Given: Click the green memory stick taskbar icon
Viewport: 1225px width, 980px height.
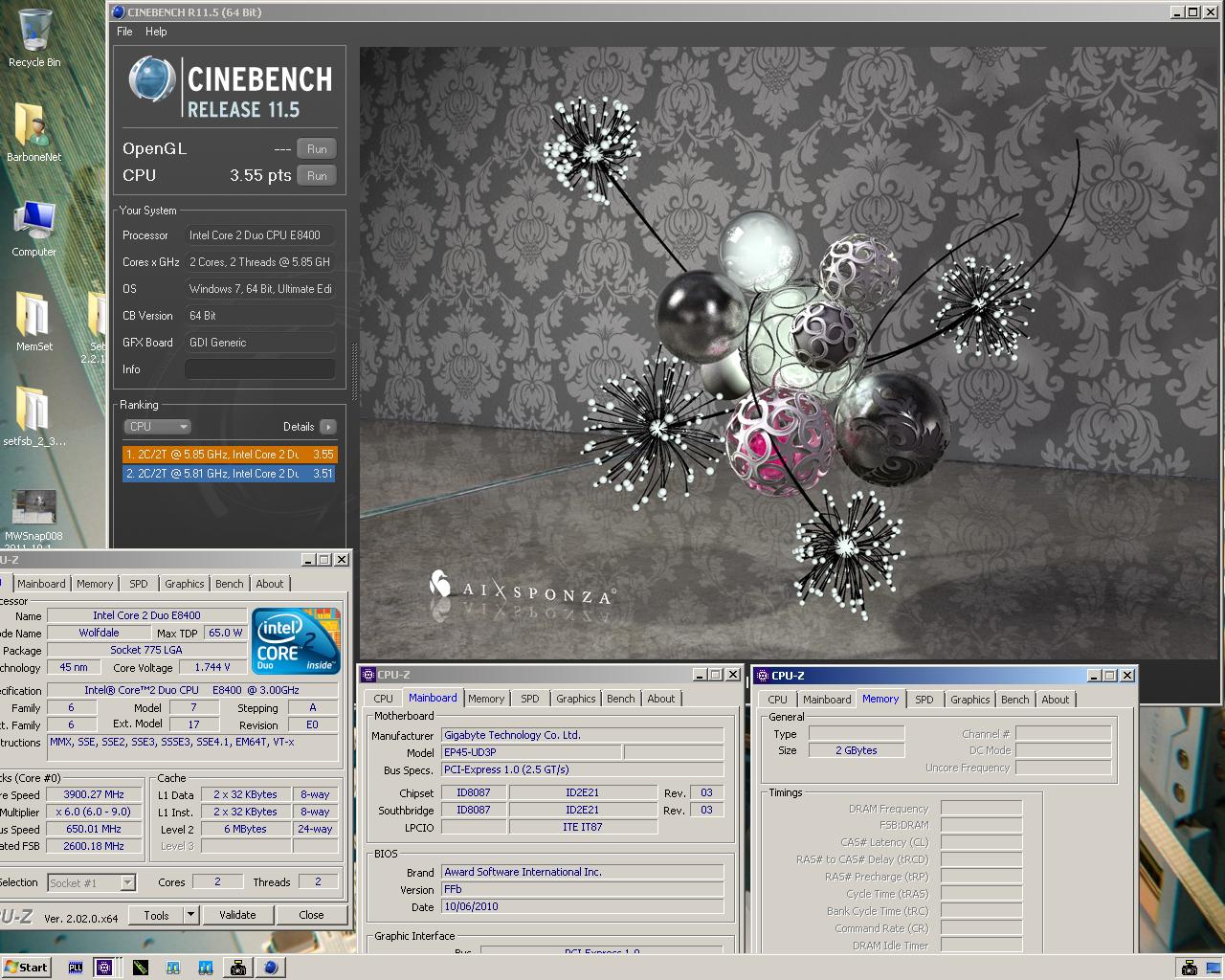Looking at the screenshot, I should [x=140, y=968].
